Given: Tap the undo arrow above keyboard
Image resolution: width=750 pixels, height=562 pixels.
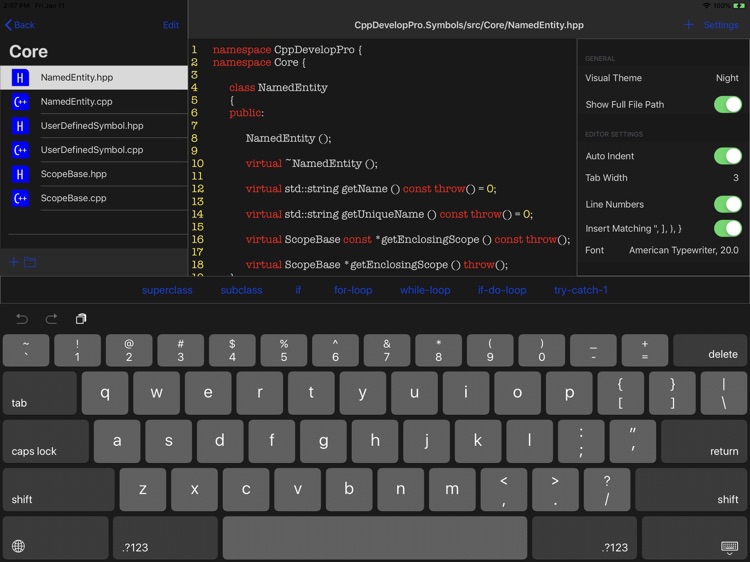Looking at the screenshot, I should [x=22, y=319].
